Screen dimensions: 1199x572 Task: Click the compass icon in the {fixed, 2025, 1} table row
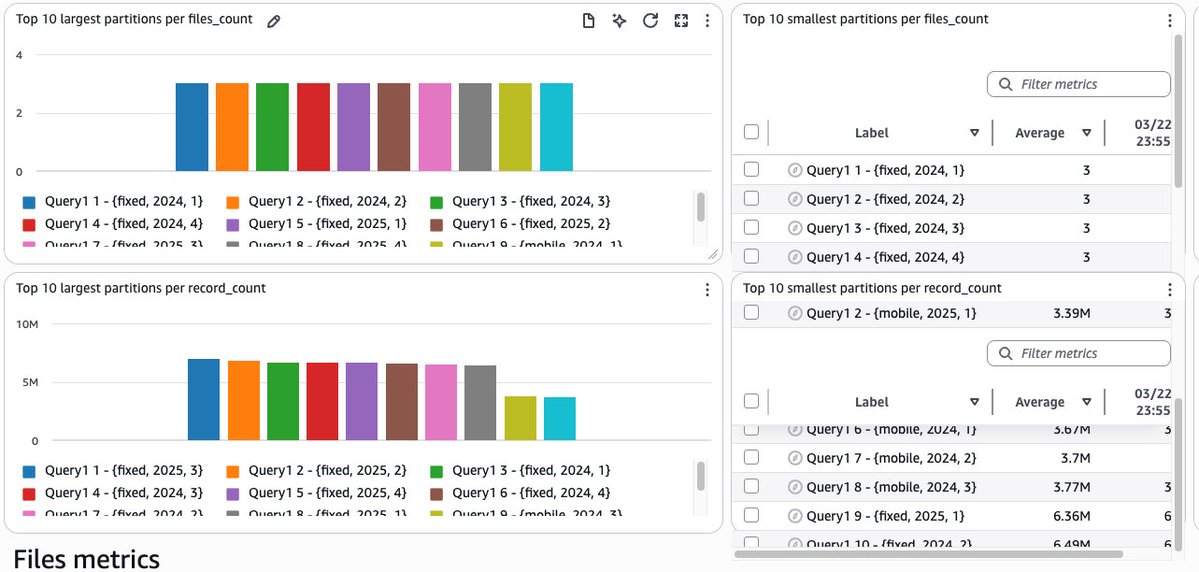pyautogui.click(x=794, y=516)
